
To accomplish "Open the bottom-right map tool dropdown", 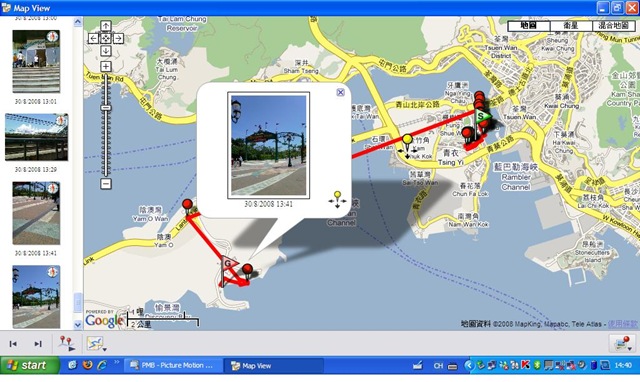I will (x=622, y=344).
